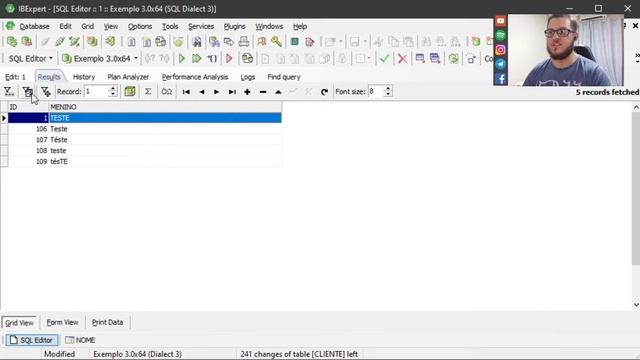This screenshot has width=640, height=360.
Task: Delete current record with minus icon
Action: click(263, 92)
